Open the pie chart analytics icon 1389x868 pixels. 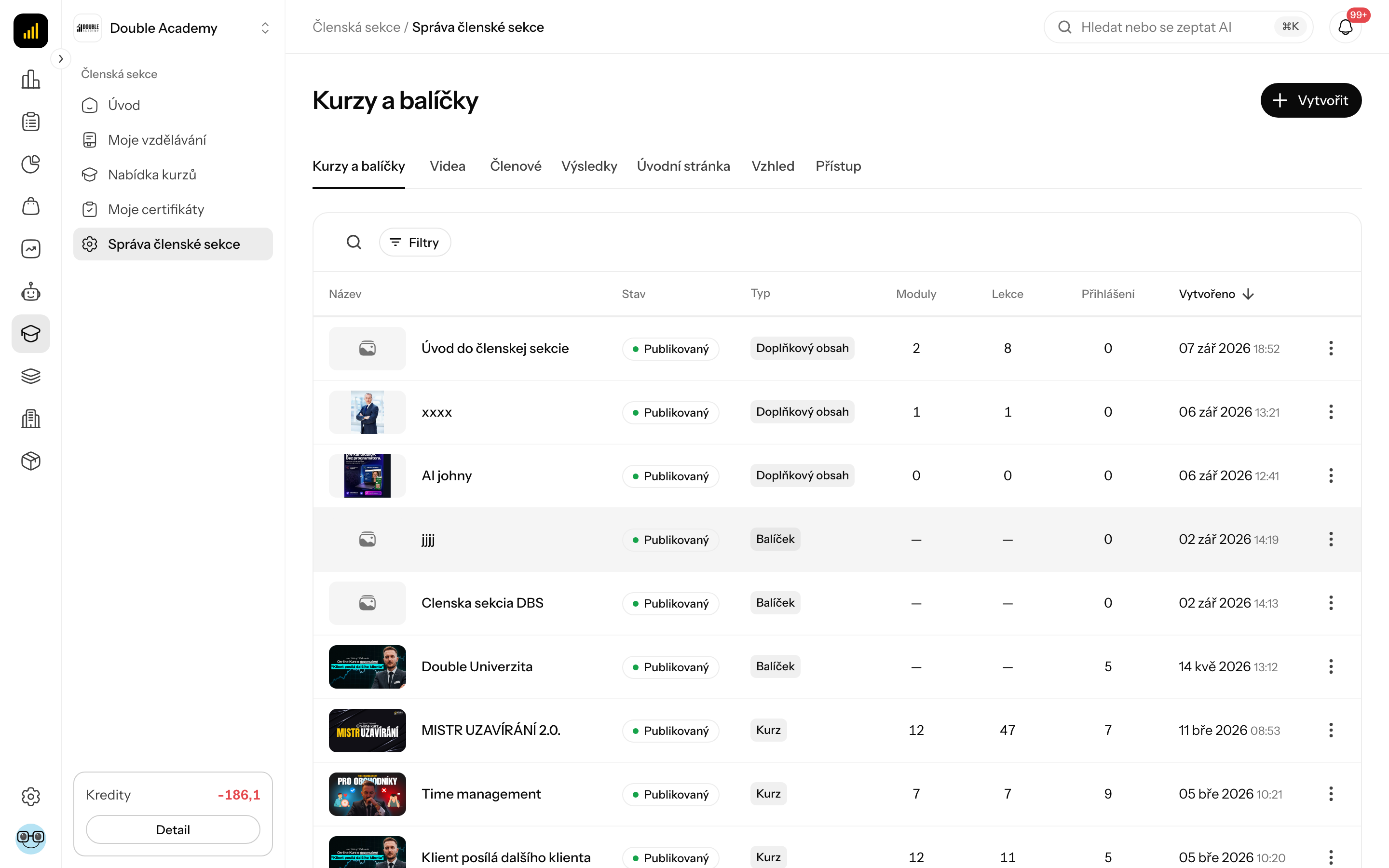click(x=30, y=164)
